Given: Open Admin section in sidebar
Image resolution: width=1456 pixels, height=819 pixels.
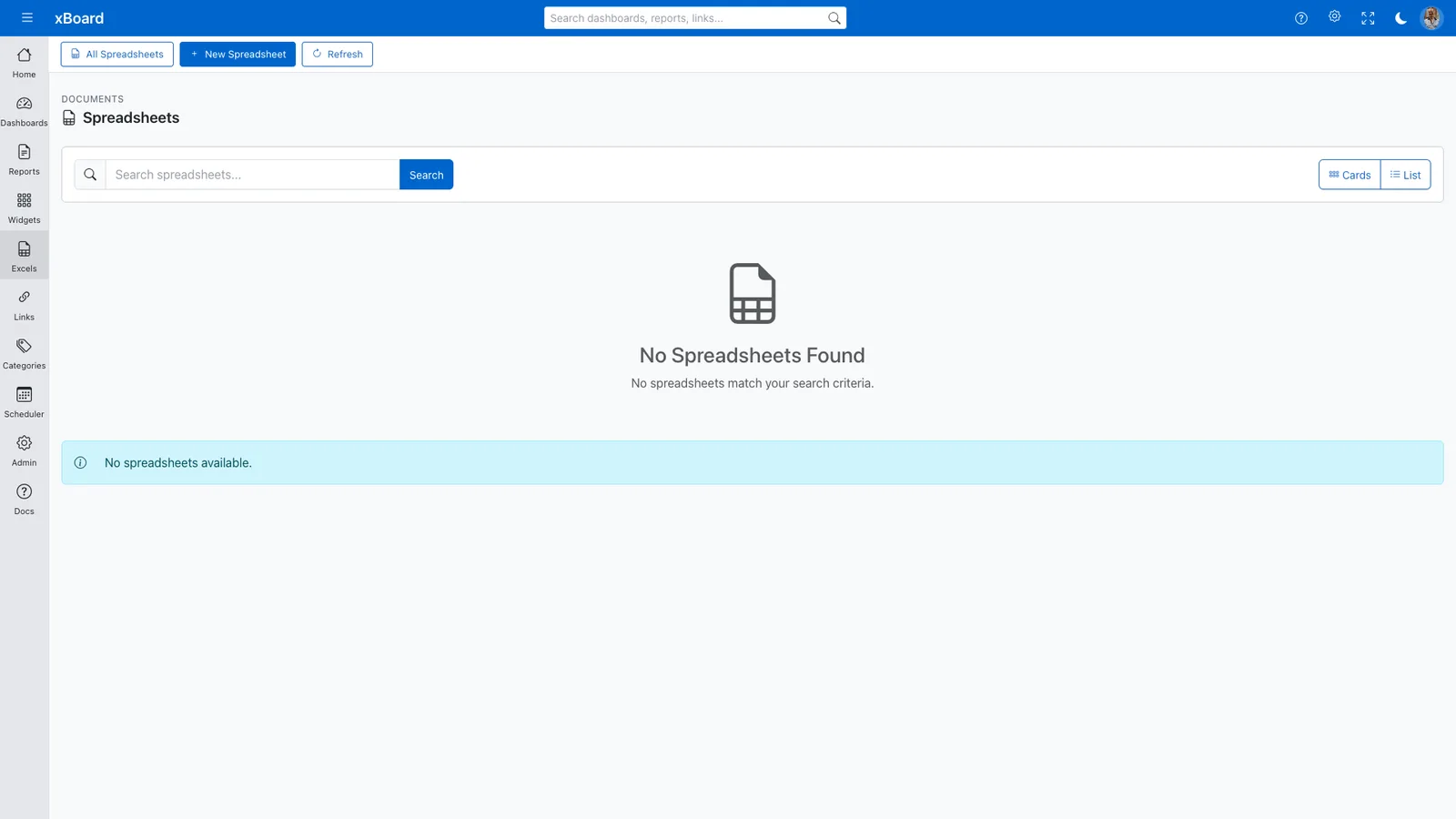Looking at the screenshot, I should [25, 450].
